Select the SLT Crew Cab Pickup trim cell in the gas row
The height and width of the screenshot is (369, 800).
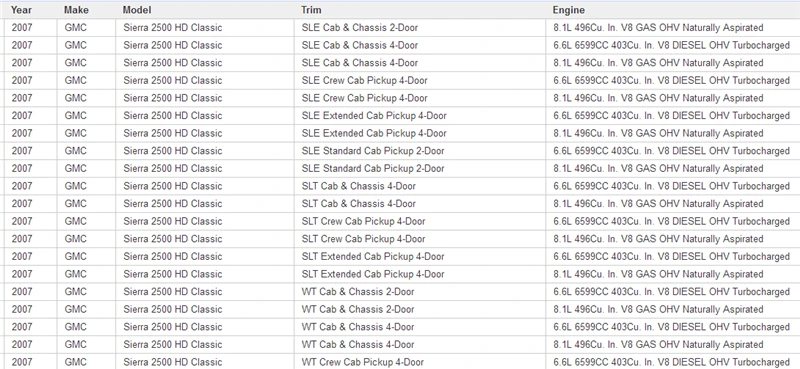click(x=420, y=239)
